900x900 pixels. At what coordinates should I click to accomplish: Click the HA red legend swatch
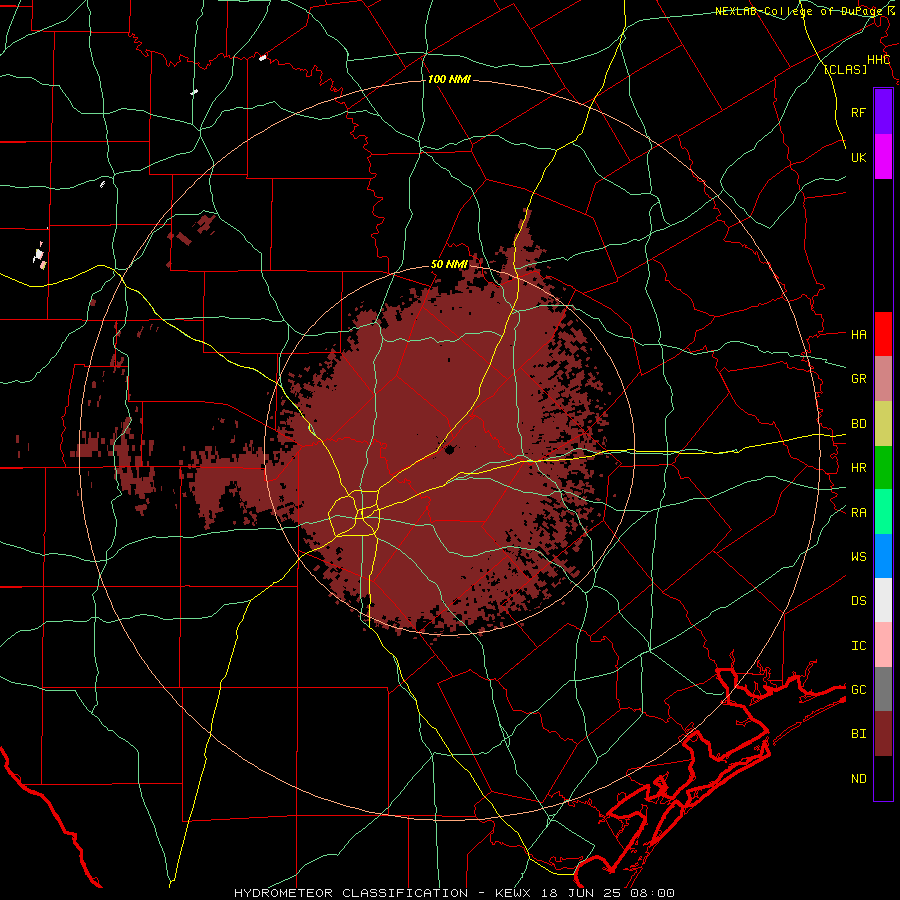pyautogui.click(x=883, y=334)
